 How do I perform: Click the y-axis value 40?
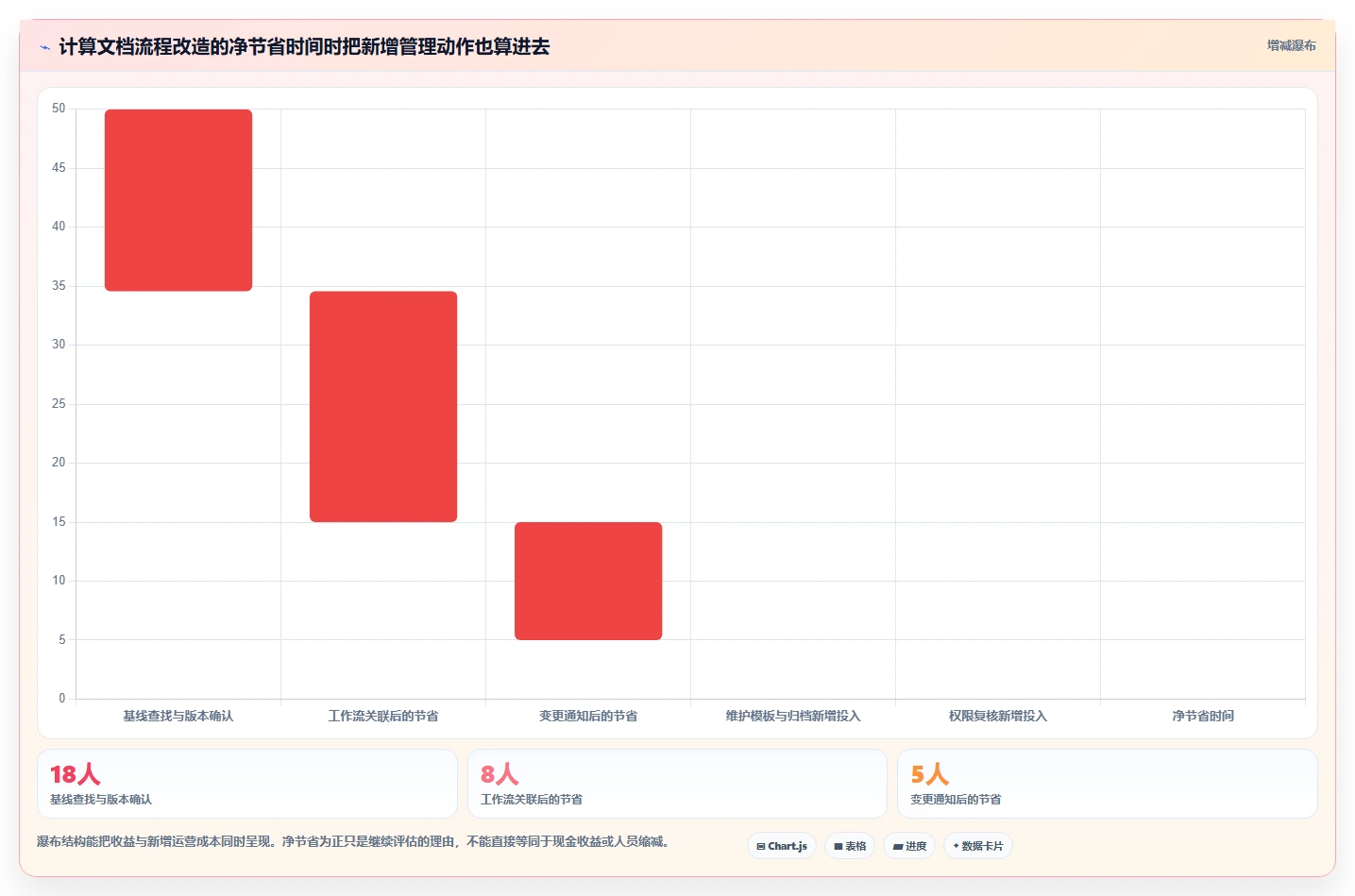pyautogui.click(x=59, y=227)
